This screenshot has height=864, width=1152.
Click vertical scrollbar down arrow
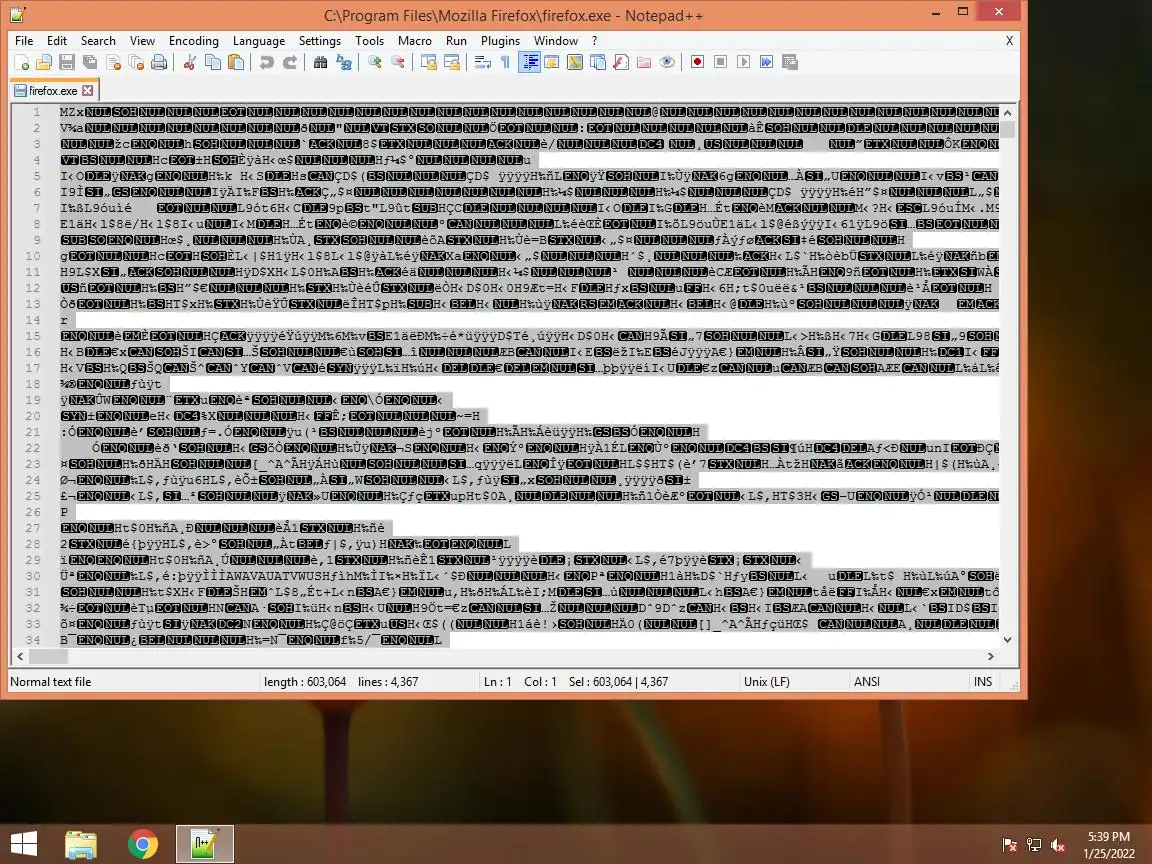1007,639
